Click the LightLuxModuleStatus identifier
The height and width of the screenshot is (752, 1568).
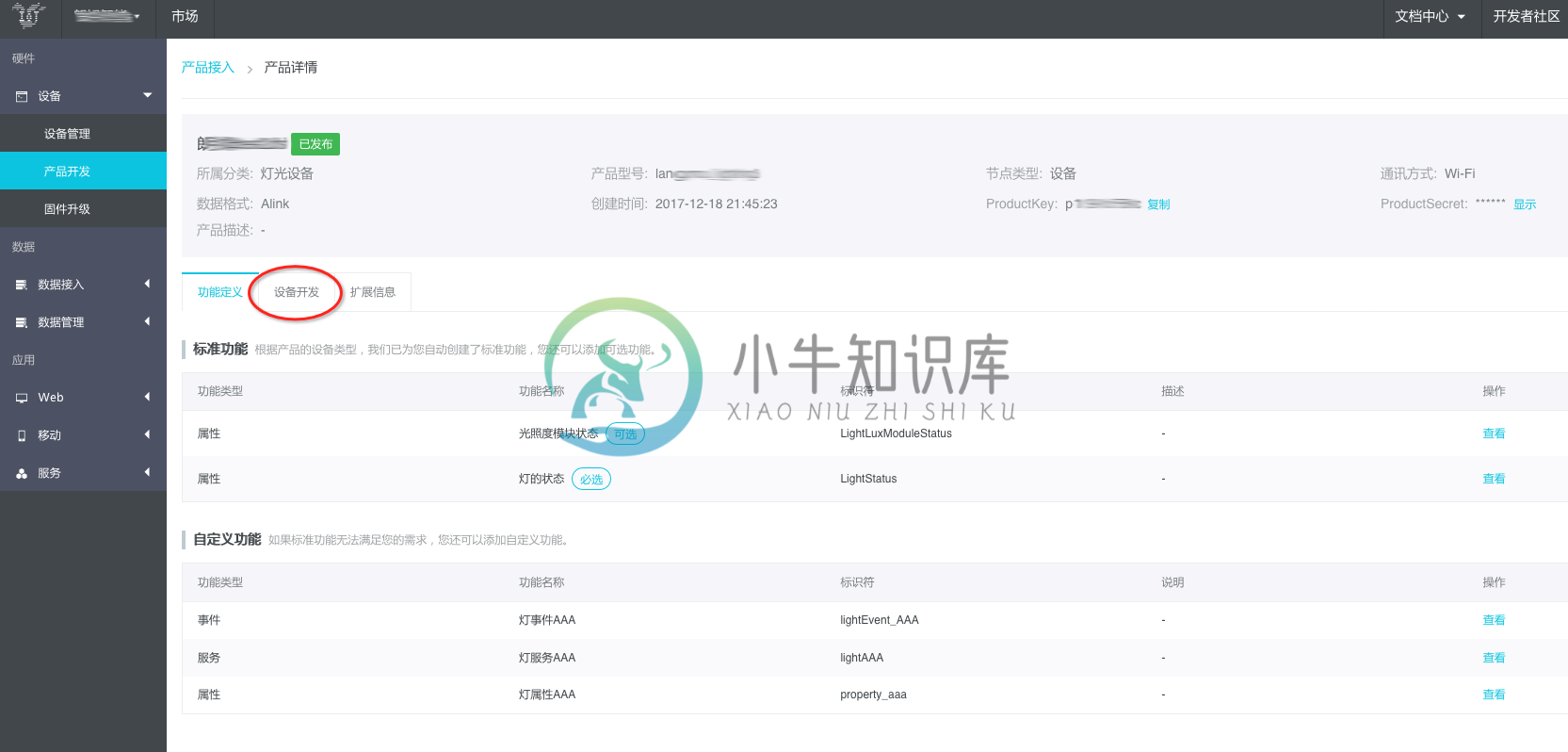coord(896,433)
